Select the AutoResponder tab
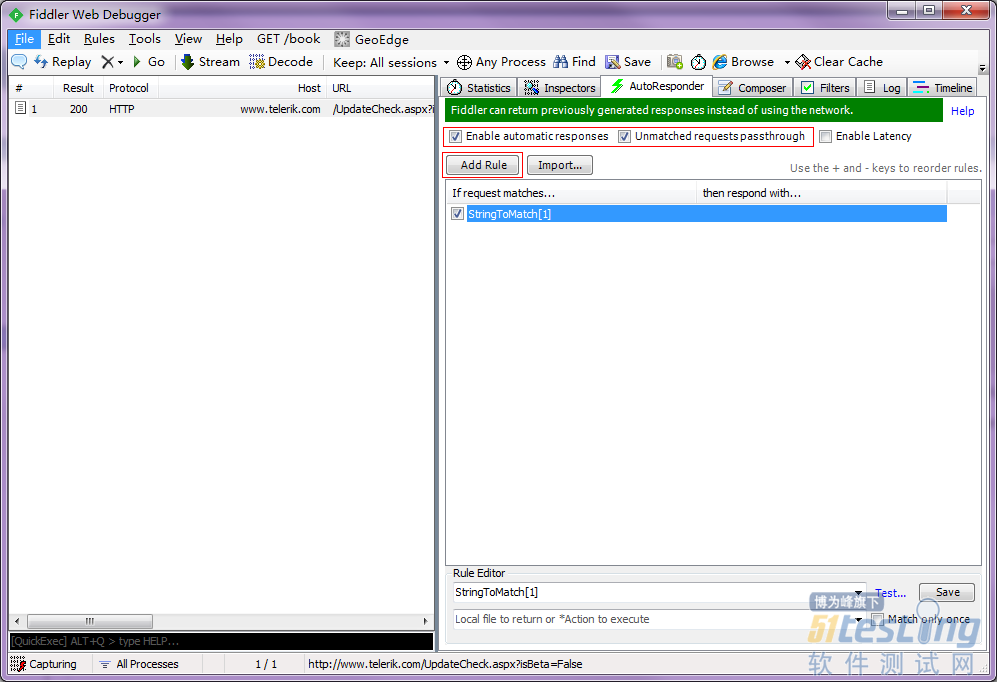Screen dimensions: 997x682 [x=657, y=86]
